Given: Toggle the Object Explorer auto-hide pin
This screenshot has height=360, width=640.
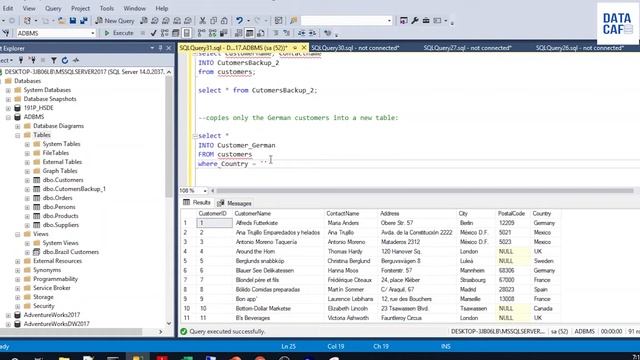Looking at the screenshot, I should (x=160, y=48).
